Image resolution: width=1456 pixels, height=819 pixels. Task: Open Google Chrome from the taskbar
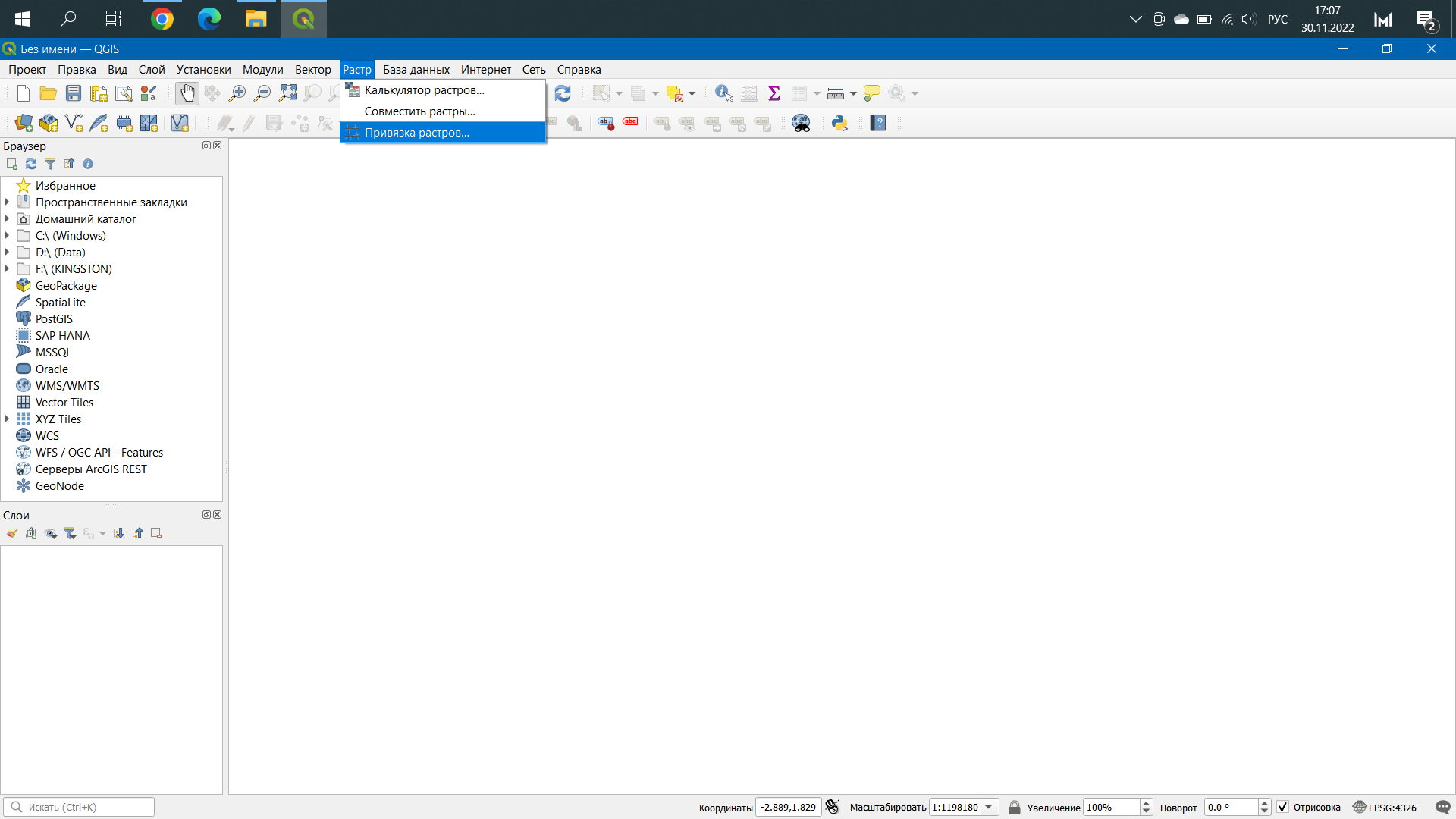click(x=162, y=19)
